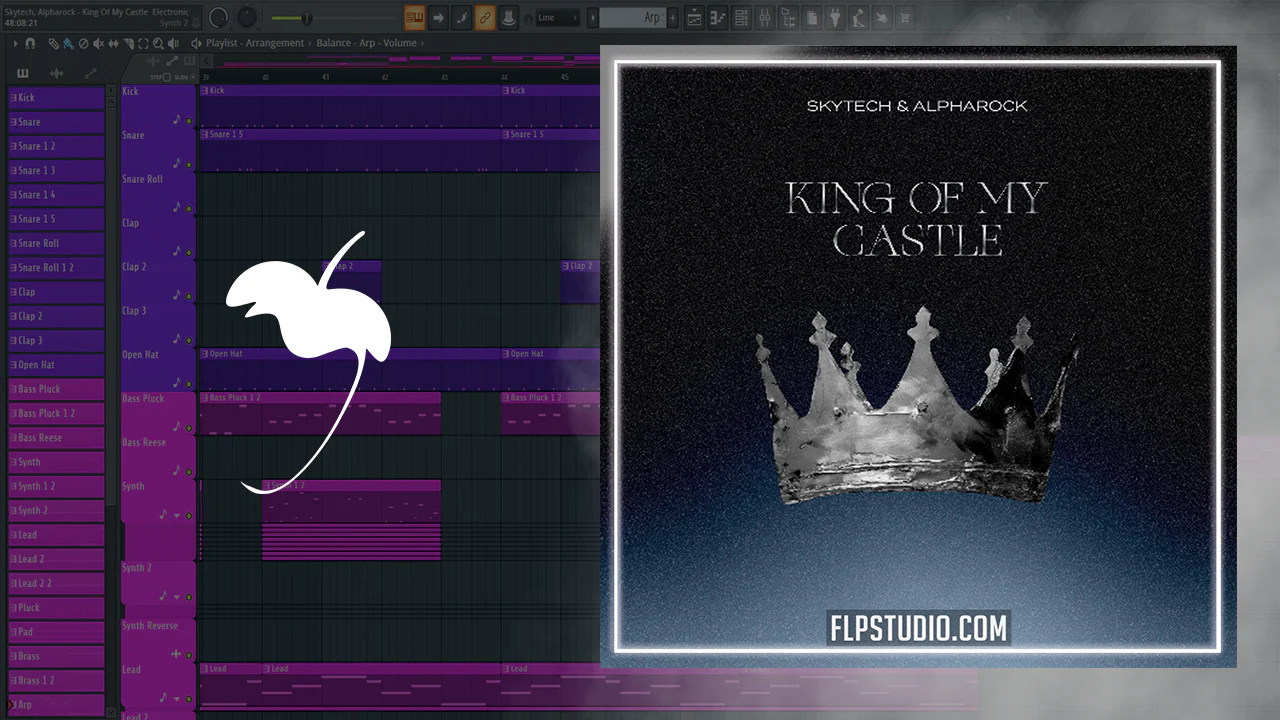Screen dimensions: 1280x720
Task: Expand the Lead track dropdown arrow
Action: [x=177, y=698]
